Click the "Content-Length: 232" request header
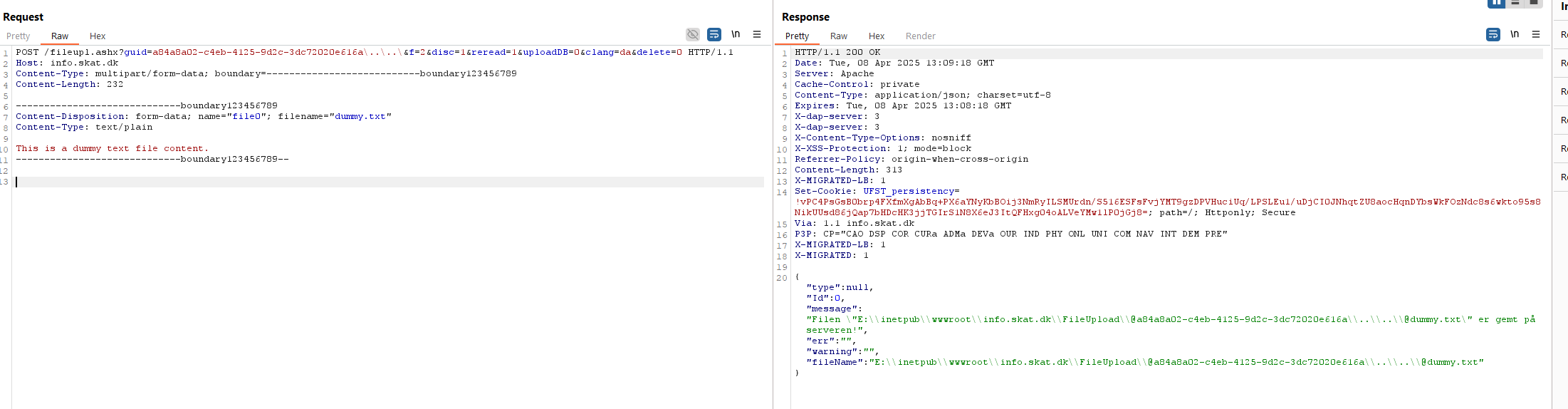Image resolution: width=1568 pixels, height=409 pixels. tap(70, 84)
